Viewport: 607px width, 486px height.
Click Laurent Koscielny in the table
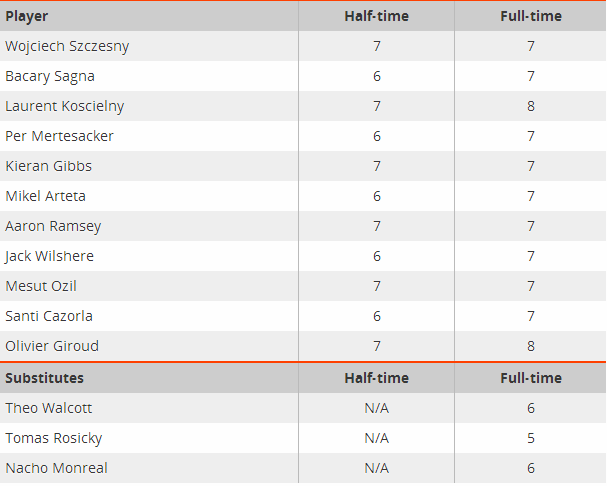65,106
